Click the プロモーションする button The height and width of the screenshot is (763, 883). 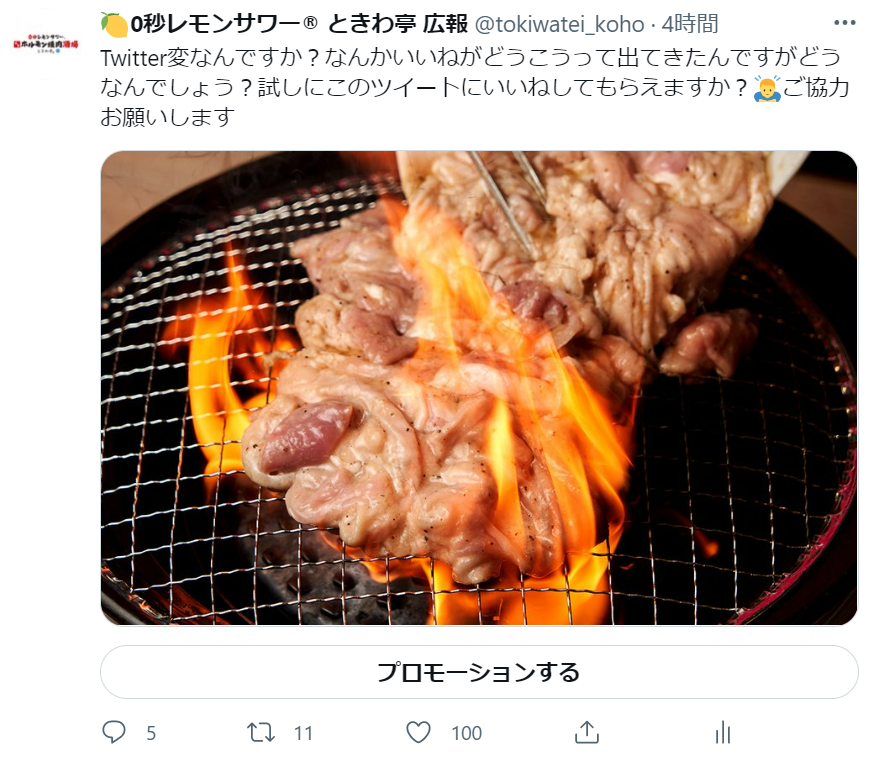coord(479,672)
